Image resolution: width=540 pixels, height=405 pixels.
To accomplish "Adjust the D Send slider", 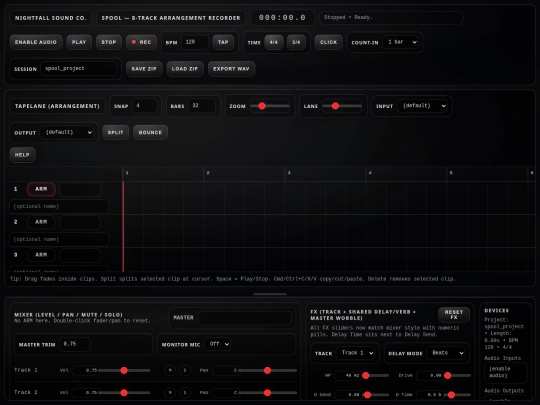I will click(376, 395).
